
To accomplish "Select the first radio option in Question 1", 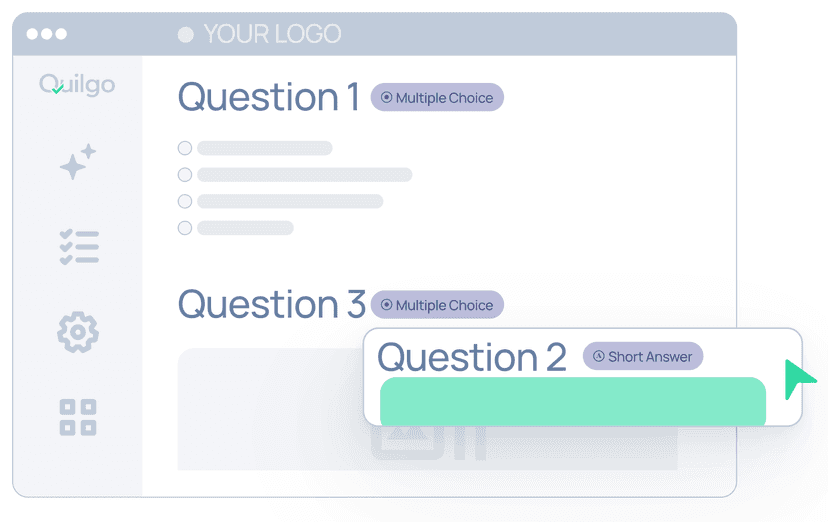I will coord(185,148).
